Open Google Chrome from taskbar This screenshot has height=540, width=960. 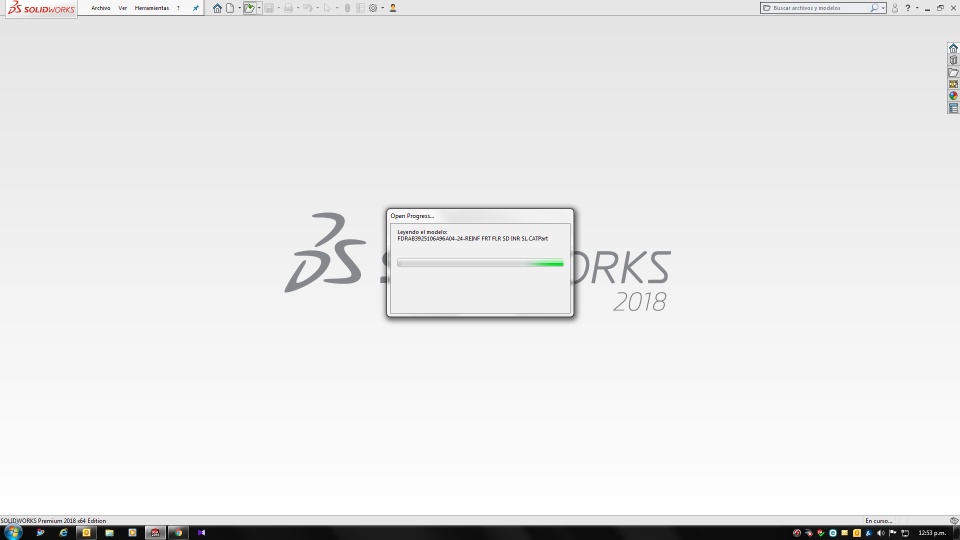(178, 533)
